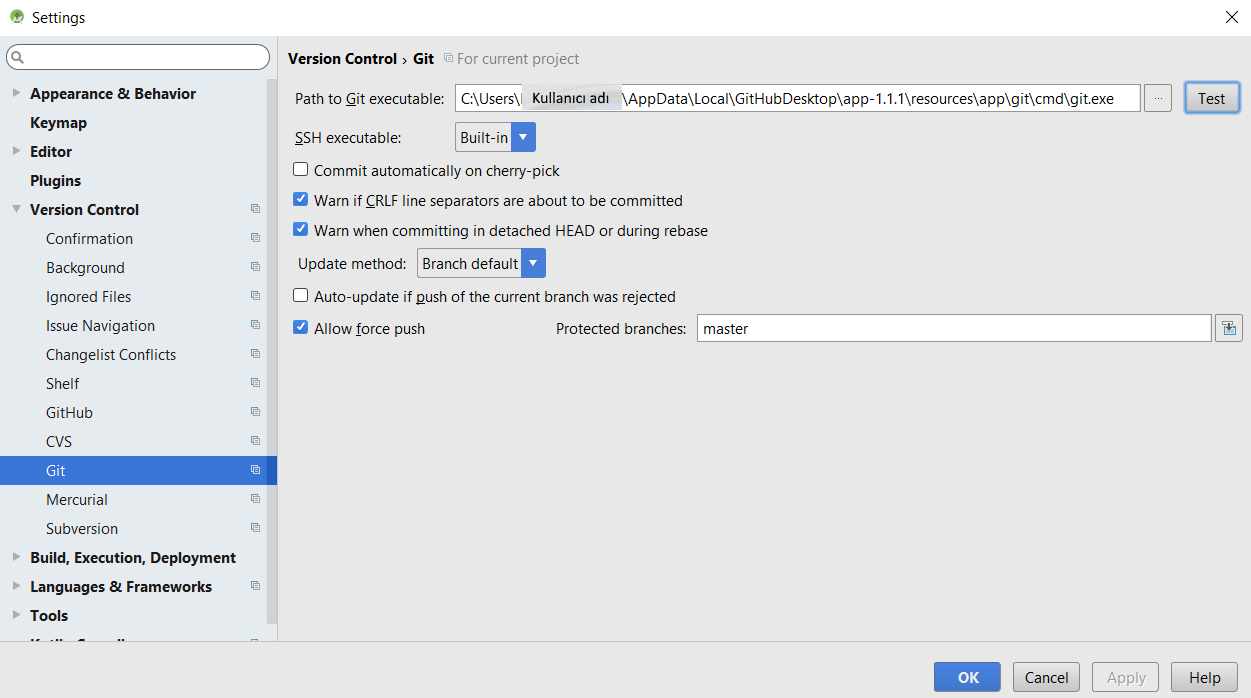Click the project-scope icon before For current project
Screen dimensions: 1251x698
click(x=449, y=58)
